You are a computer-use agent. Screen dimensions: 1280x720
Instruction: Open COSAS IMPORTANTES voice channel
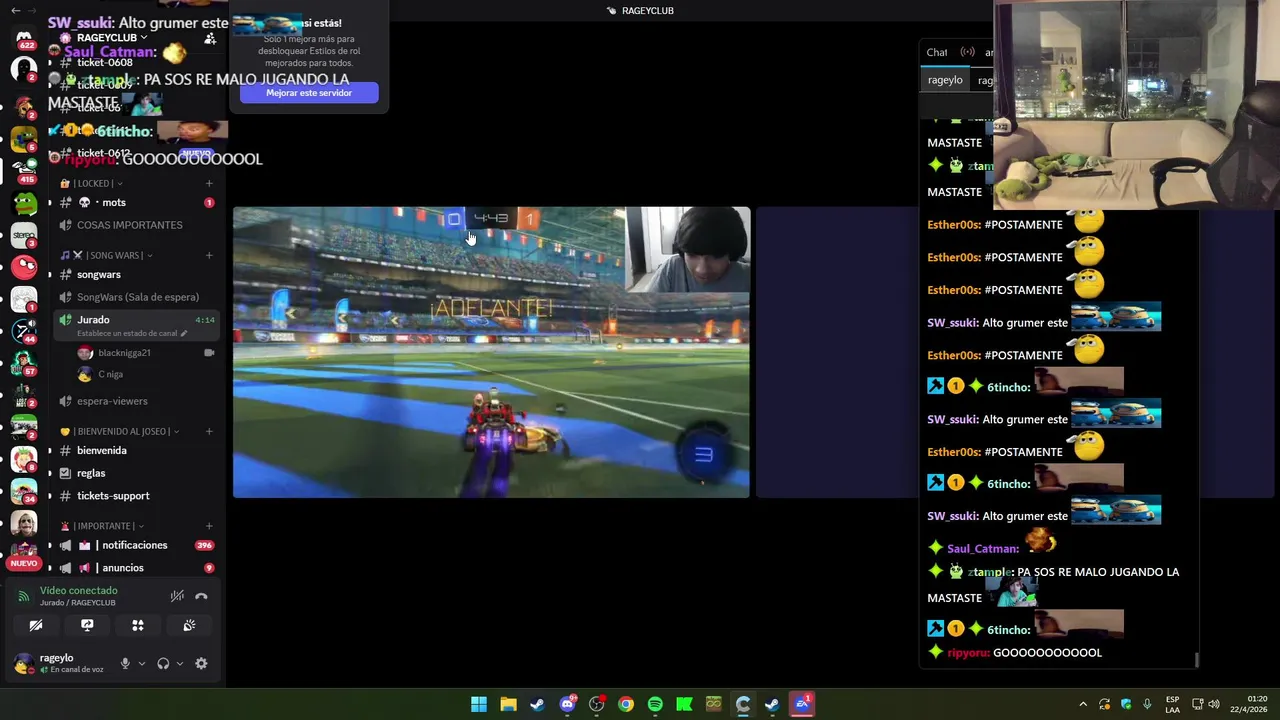[x=136, y=225]
